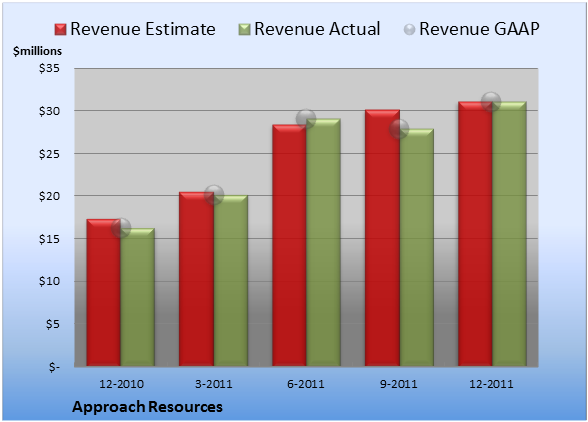Select the green actual bar for 9-2011
The height and width of the screenshot is (422, 588).
pyautogui.click(x=417, y=248)
